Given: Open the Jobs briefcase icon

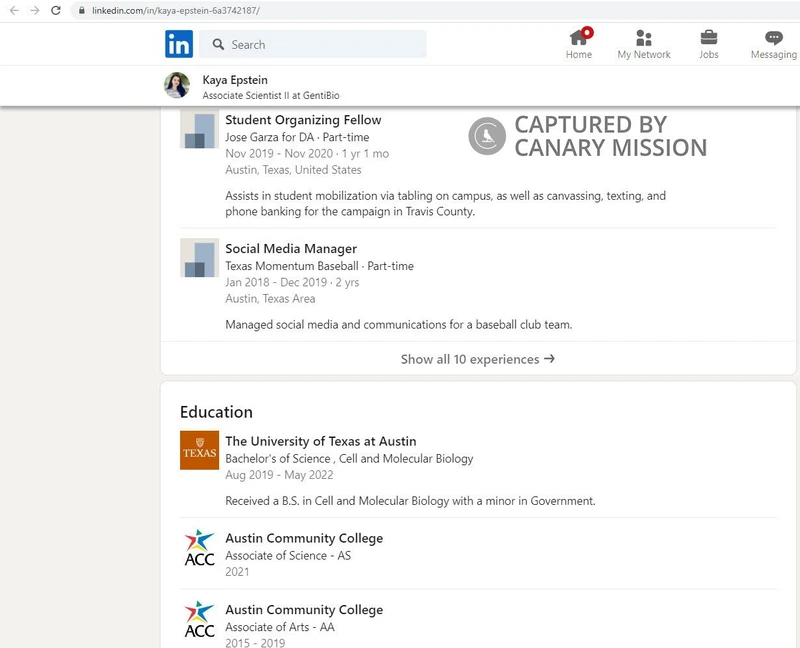Looking at the screenshot, I should 709,40.
